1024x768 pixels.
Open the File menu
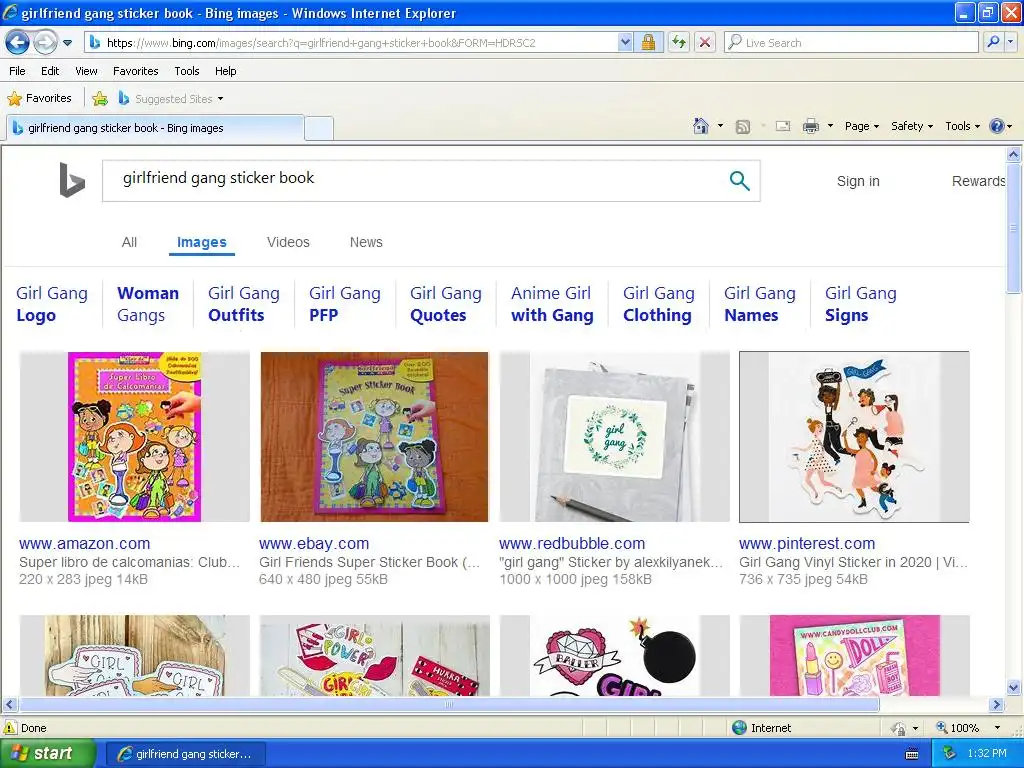point(18,71)
